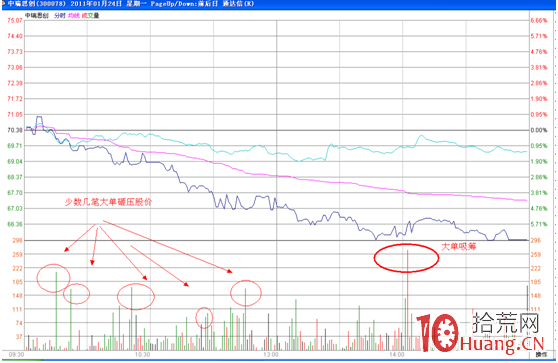Select the 均线 legend label
Viewport: 558px width, 363px height.
(x=74, y=16)
